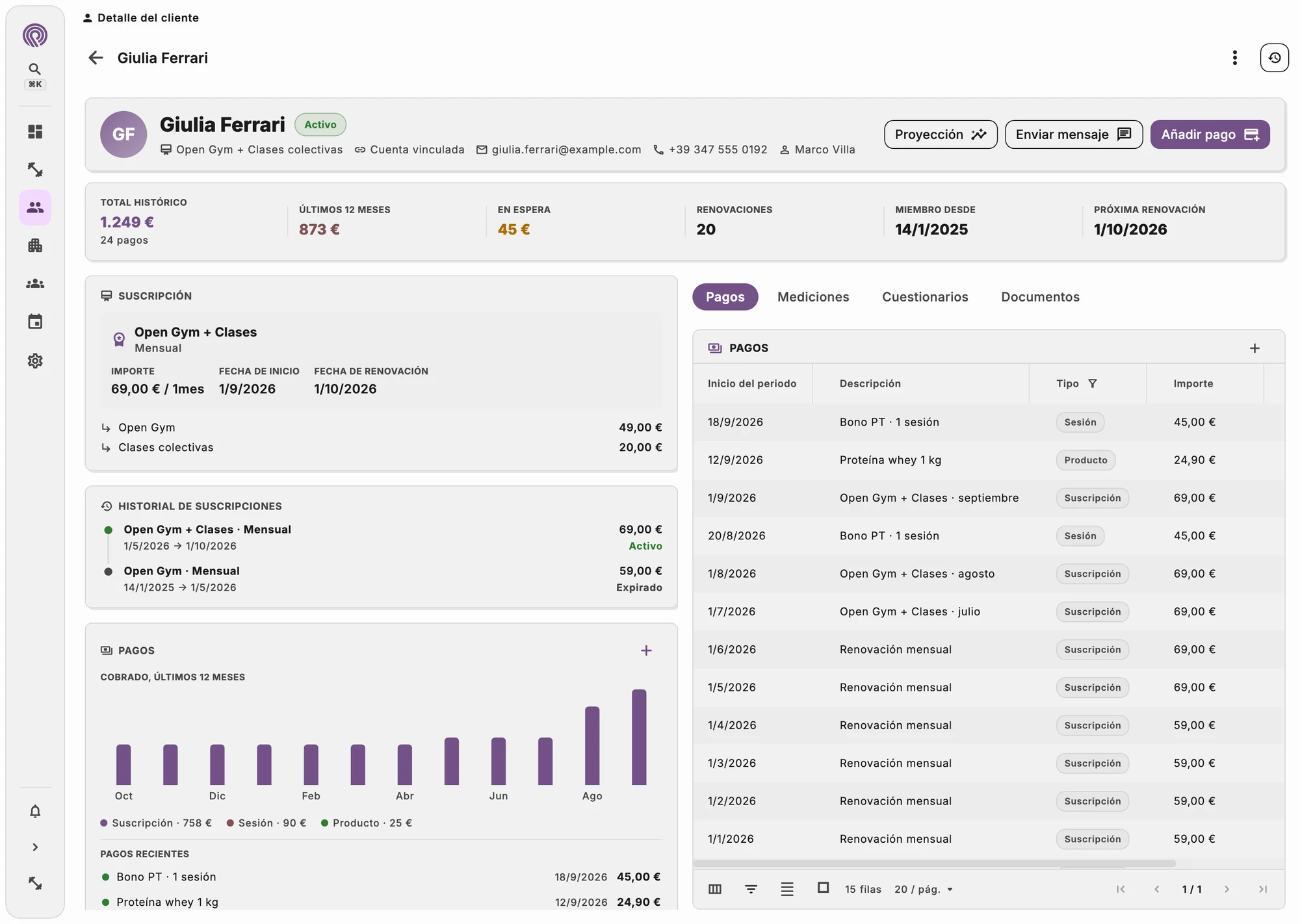Add a payment with the plus in the PAGOS table header
The width and height of the screenshot is (1300, 924).
pyautogui.click(x=1254, y=348)
